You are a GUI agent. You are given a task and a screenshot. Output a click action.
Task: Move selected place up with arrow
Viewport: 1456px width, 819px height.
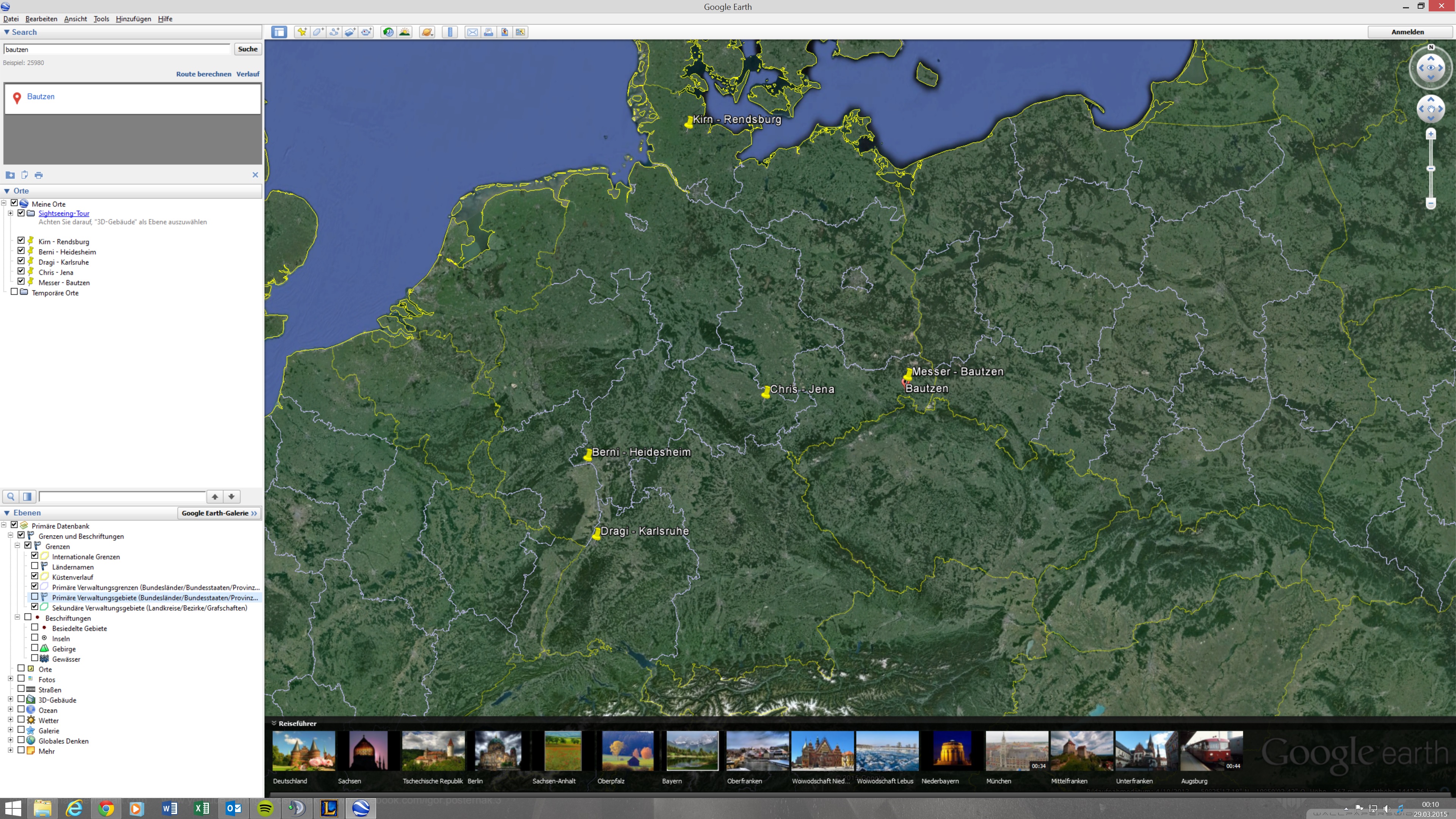pos(215,497)
